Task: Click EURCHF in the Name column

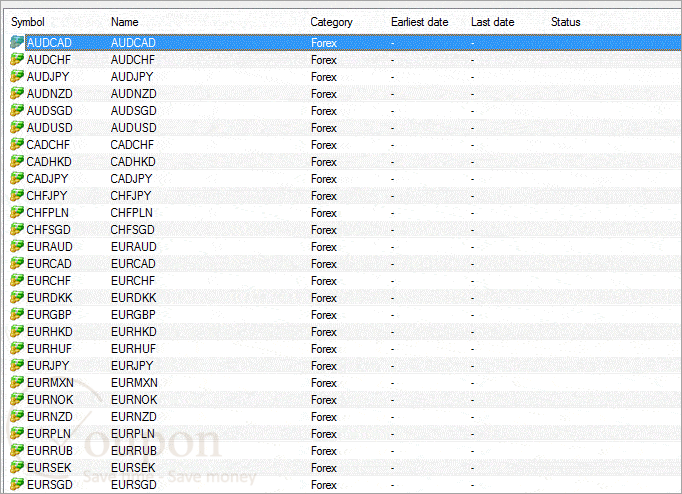Action: click(x=133, y=280)
